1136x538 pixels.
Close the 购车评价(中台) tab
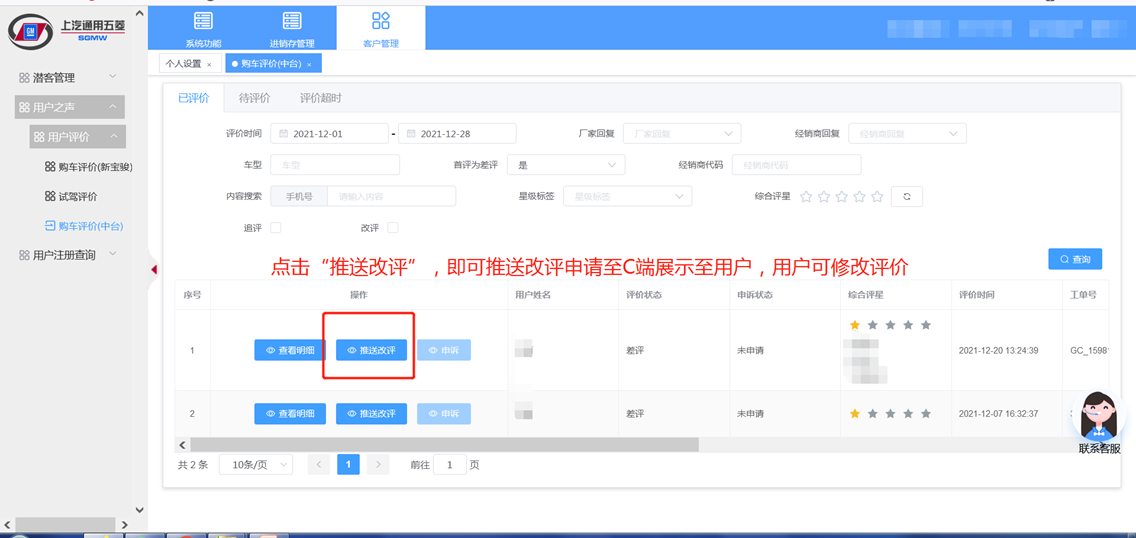309,64
